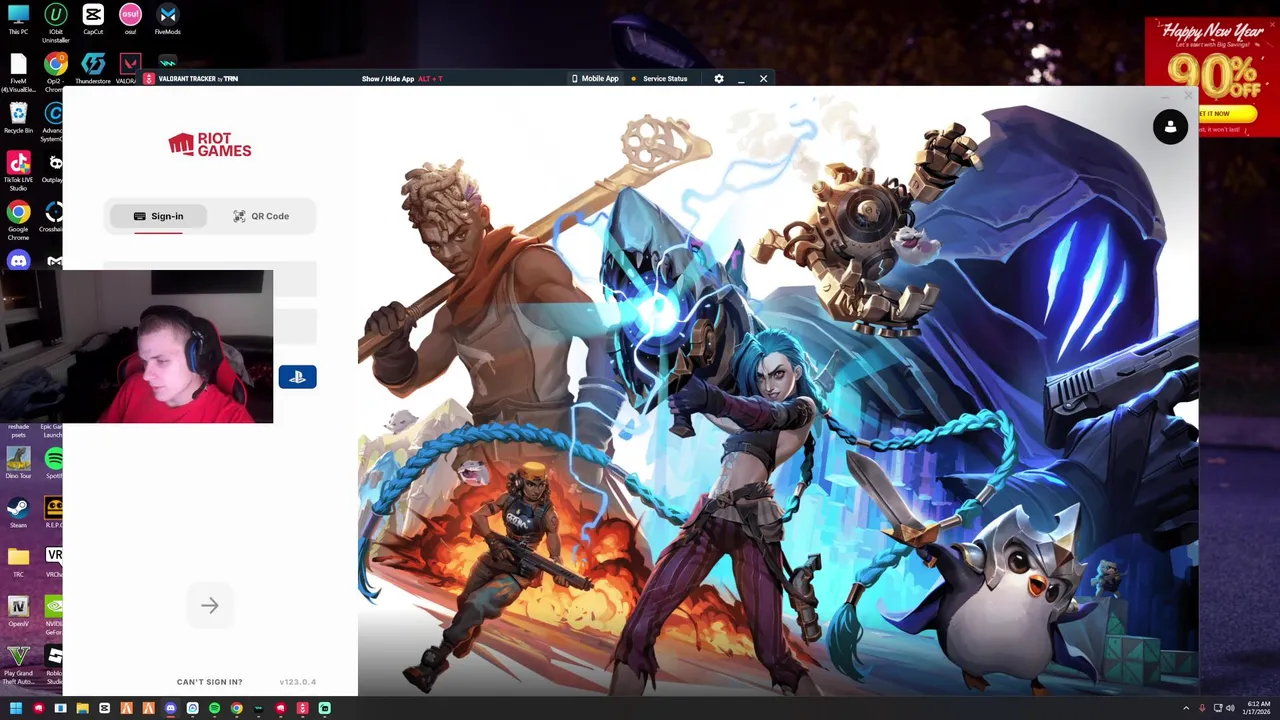Open the Windows Start menu
Viewport: 1280px width, 720px height.
pos(16,708)
